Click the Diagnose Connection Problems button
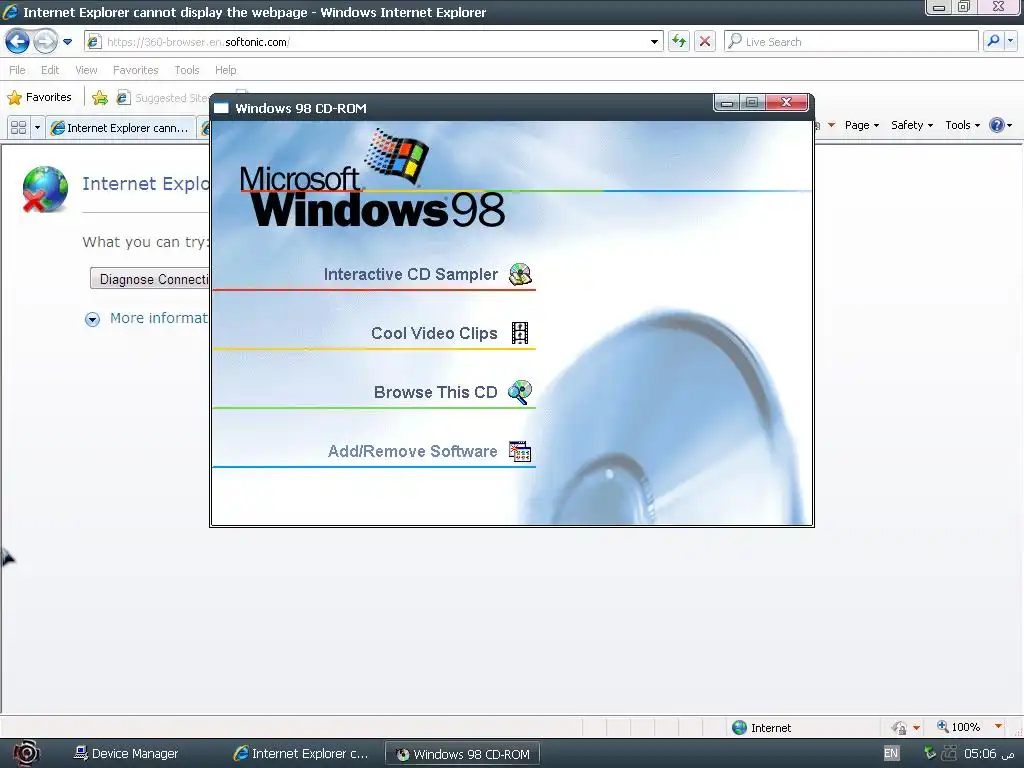 point(150,279)
